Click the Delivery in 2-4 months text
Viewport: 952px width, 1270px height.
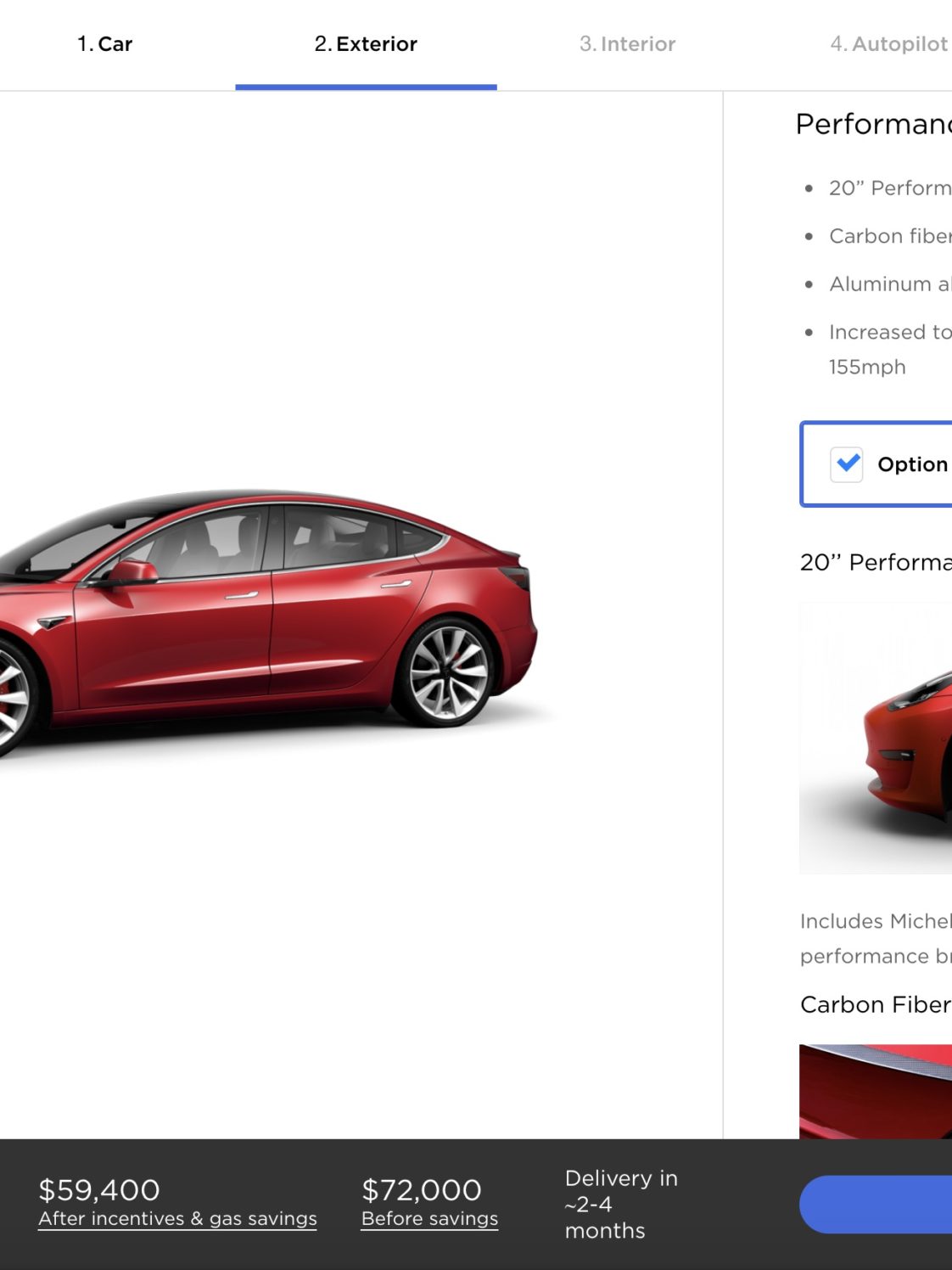click(621, 1204)
